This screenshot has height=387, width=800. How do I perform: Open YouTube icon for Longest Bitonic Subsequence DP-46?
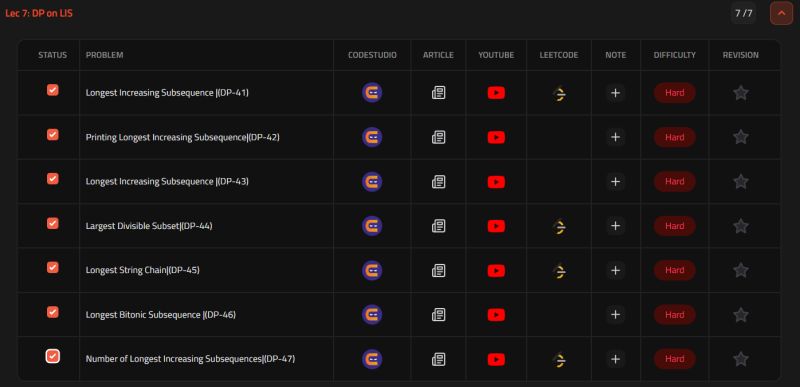496,315
